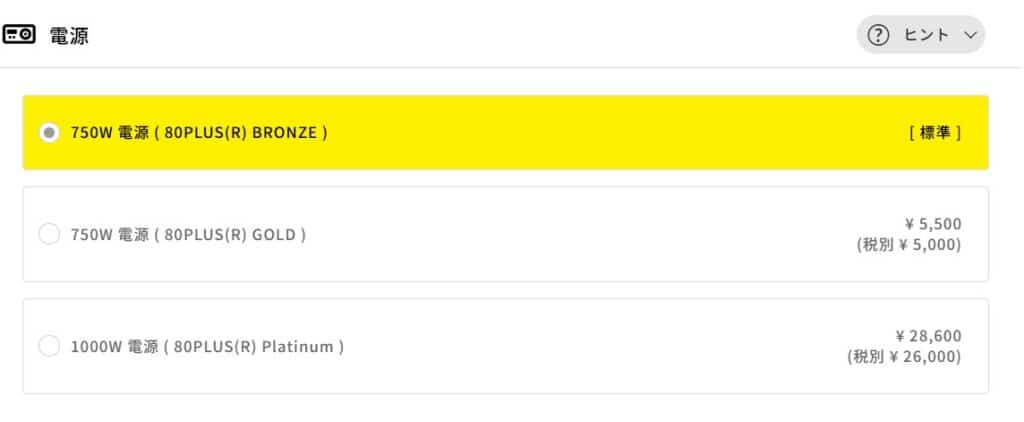This screenshot has height=422, width=1024.
Task: Choose the 1000W Platinum radio button
Action: point(48,347)
